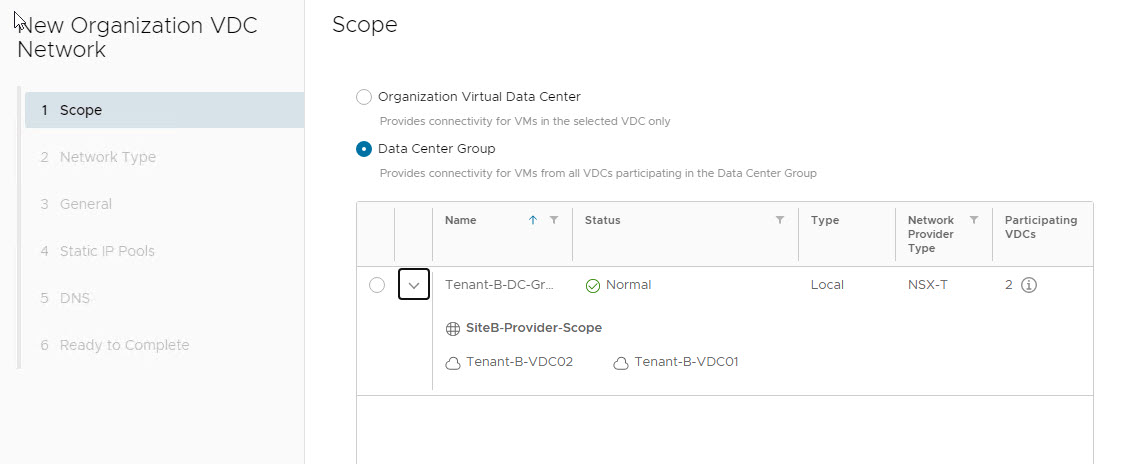This screenshot has height=464, width=1122.
Task: Click the Tenant-B-VDC02 label
Action: pyautogui.click(x=519, y=362)
